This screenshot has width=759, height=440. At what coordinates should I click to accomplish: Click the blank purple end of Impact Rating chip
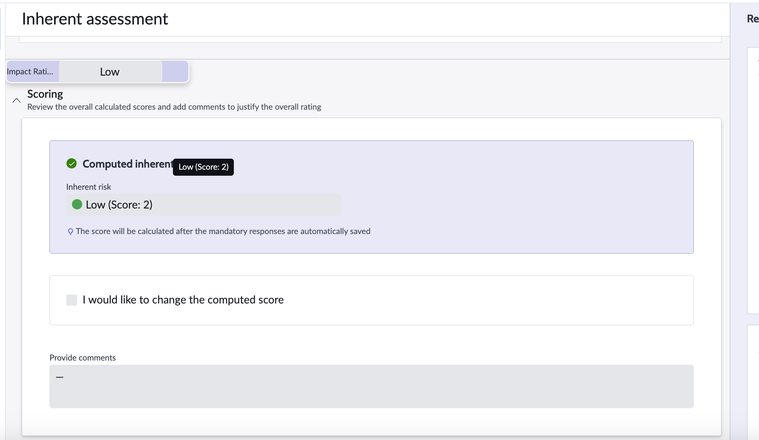tap(175, 72)
